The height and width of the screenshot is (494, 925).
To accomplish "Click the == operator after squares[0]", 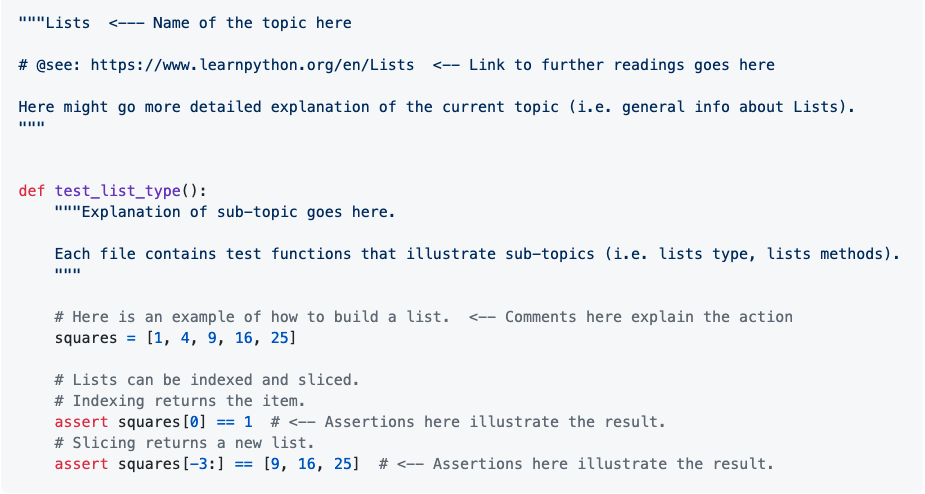I will (225, 422).
